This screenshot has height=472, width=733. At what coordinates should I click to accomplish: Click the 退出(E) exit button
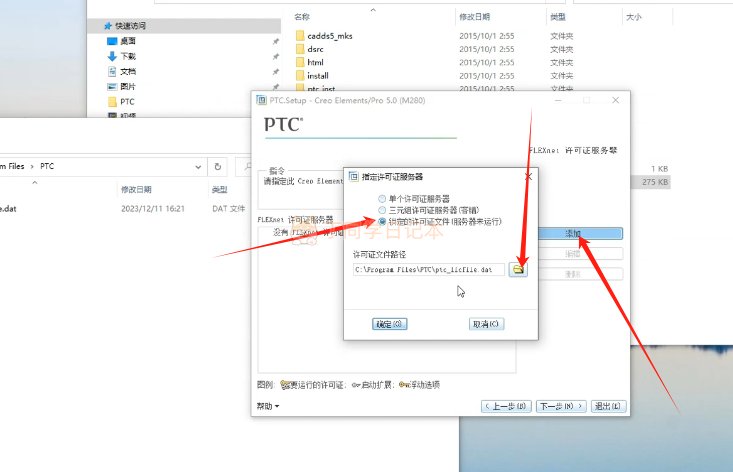[x=608, y=406]
